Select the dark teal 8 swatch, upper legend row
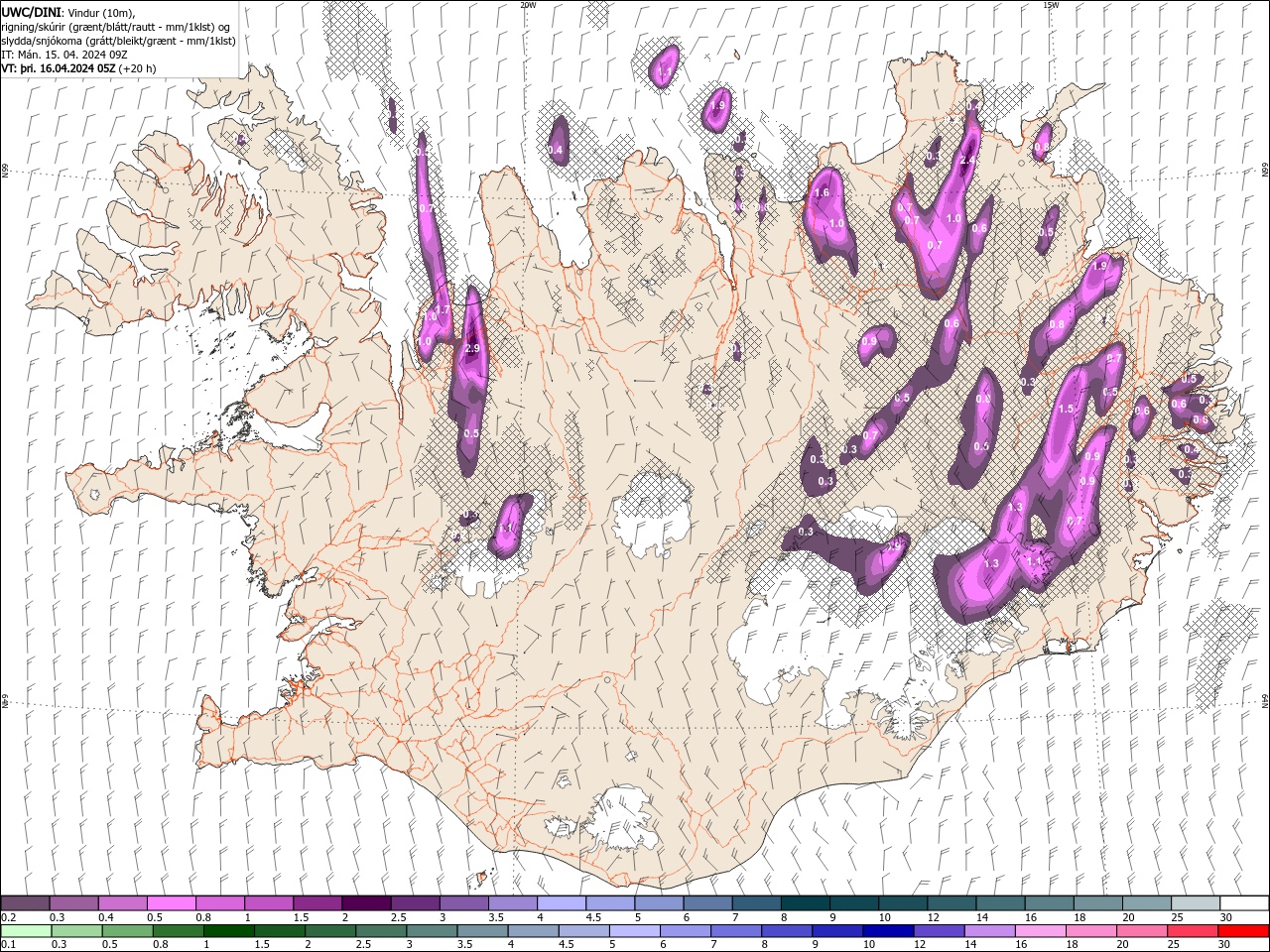 805,903
